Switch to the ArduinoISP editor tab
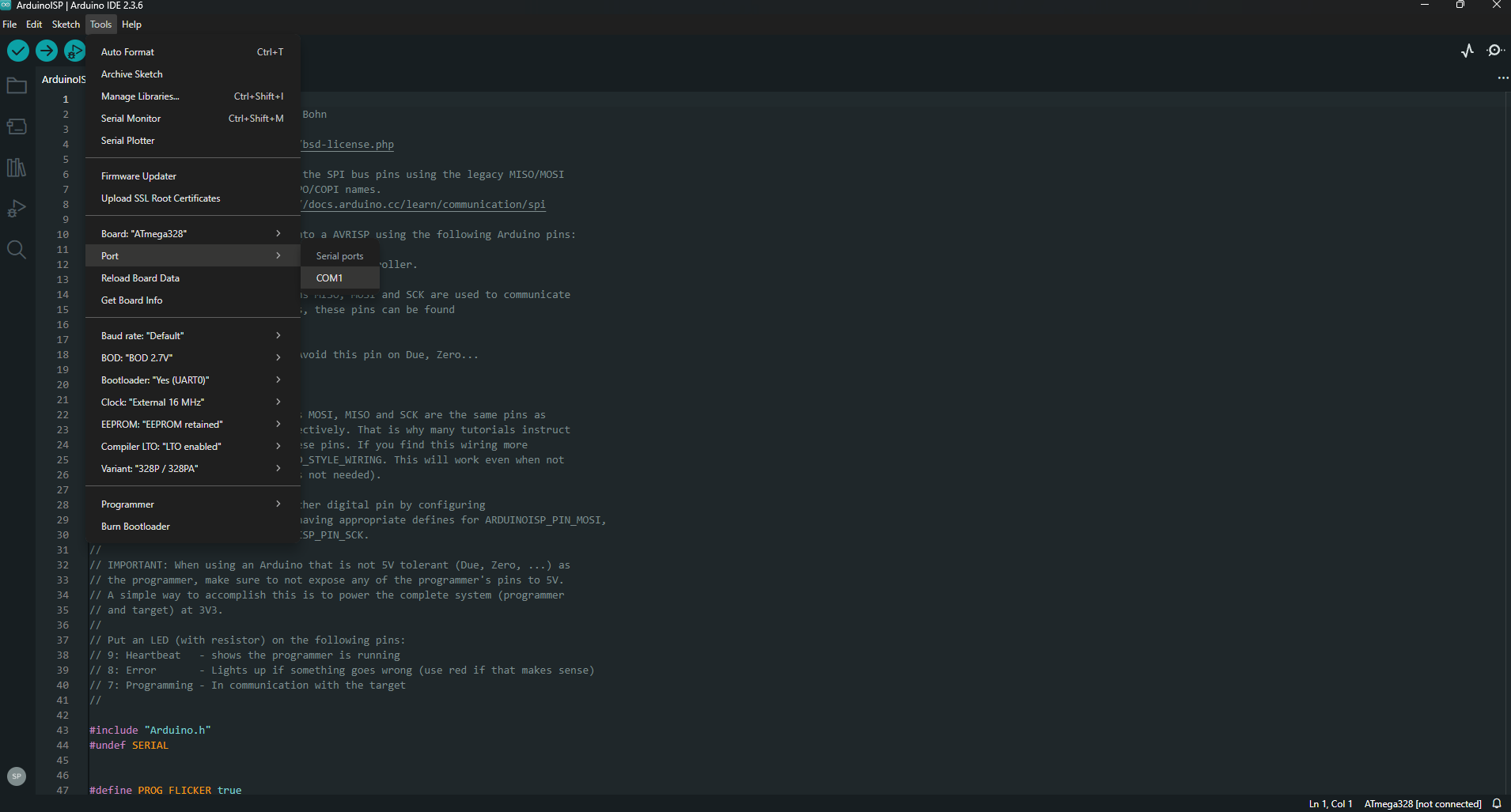Viewport: 1511px width, 812px height. point(62,79)
